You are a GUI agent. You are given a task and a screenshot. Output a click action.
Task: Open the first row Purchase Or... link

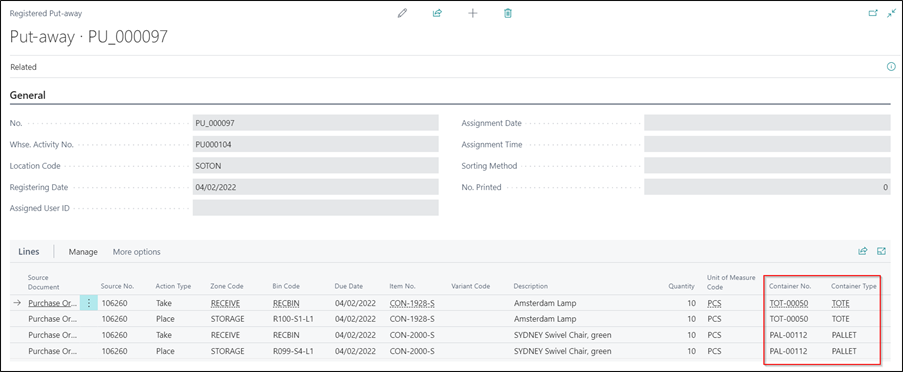coord(52,303)
